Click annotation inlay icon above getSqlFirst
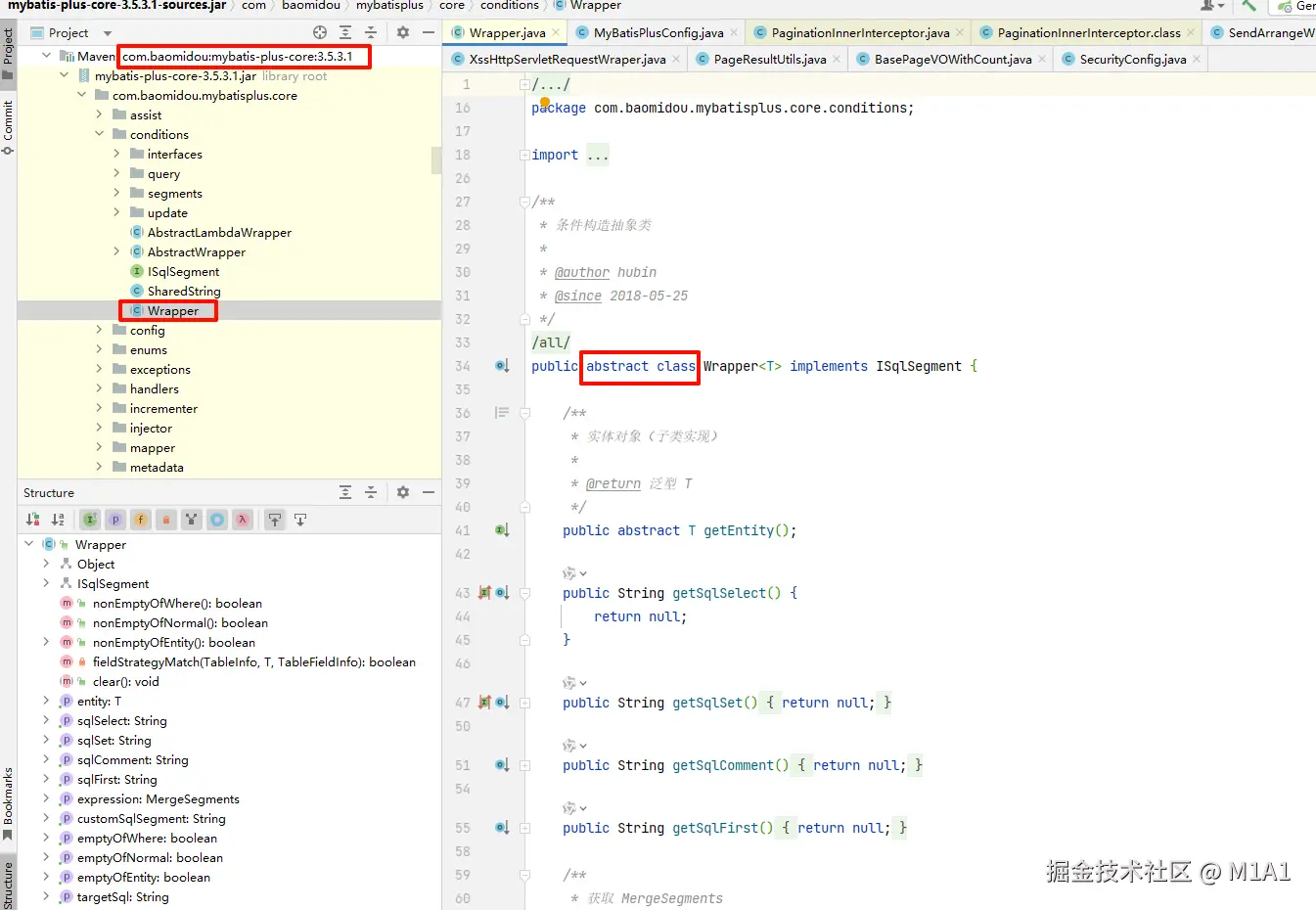This screenshot has width=1316, height=910. (574, 808)
